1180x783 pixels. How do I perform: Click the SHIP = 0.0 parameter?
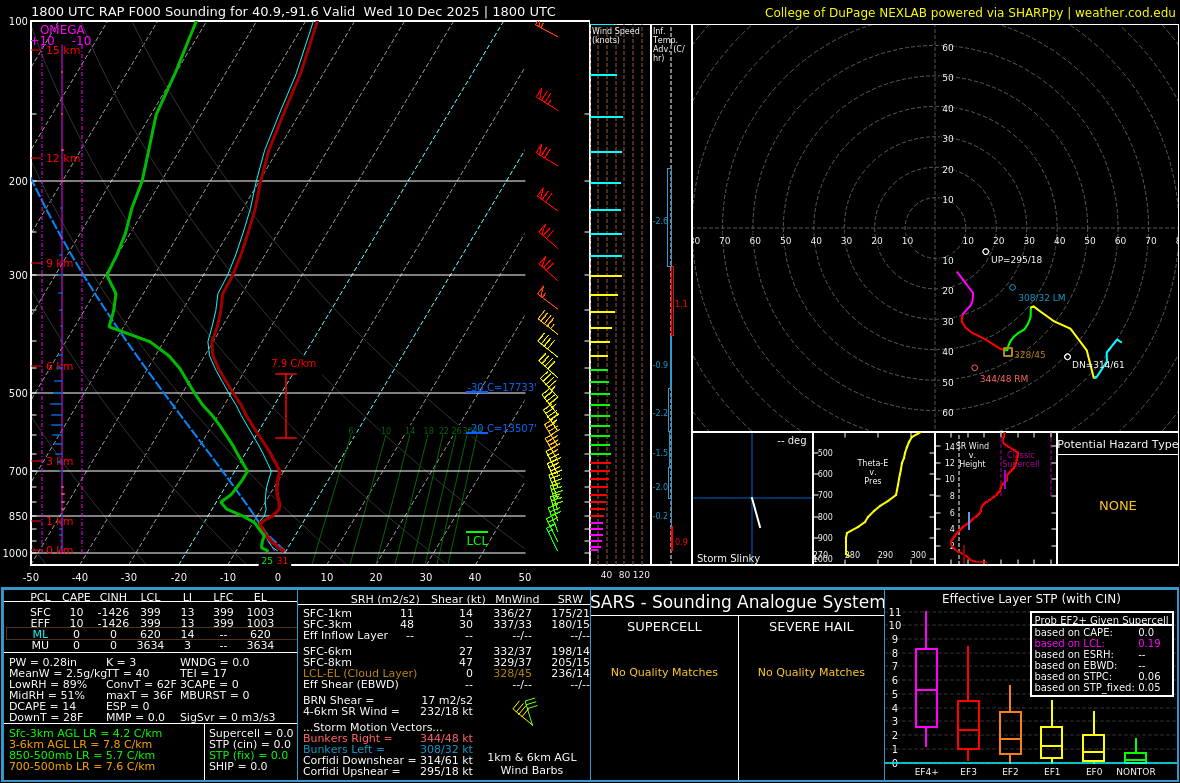tap(238, 766)
